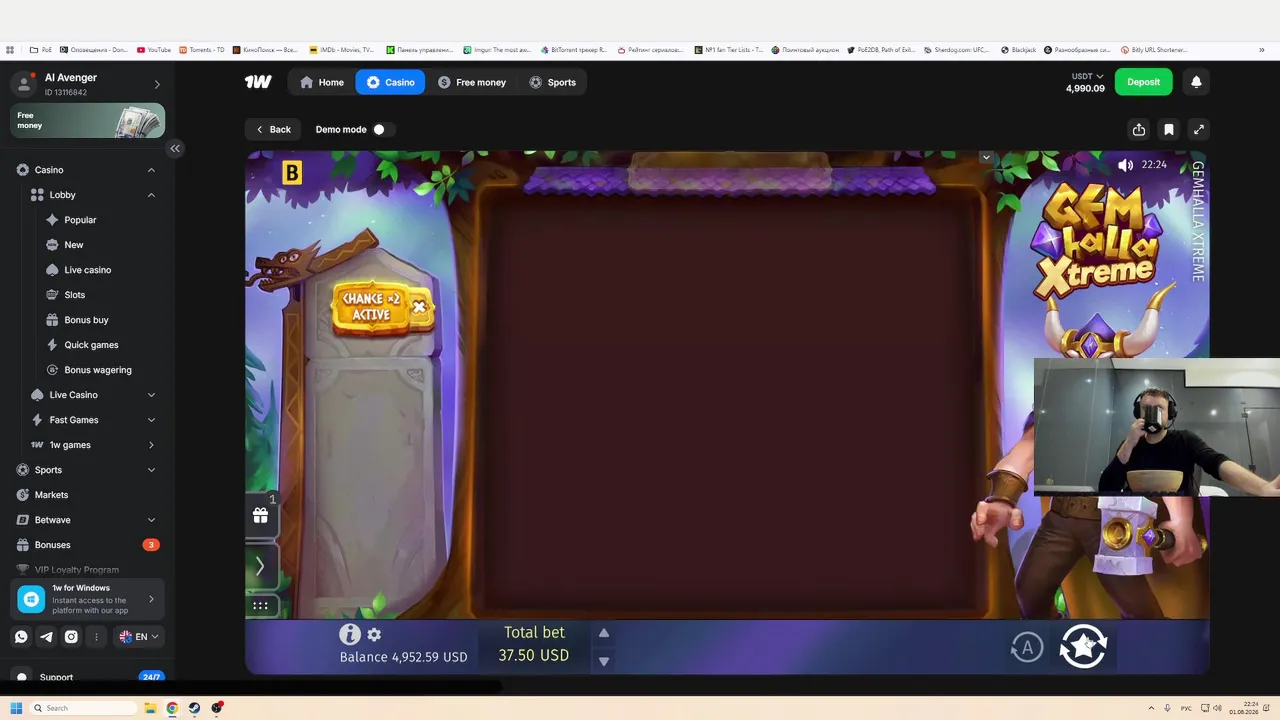The width and height of the screenshot is (1280, 720).
Task: Increase total bet with up arrow
Action: point(603,633)
